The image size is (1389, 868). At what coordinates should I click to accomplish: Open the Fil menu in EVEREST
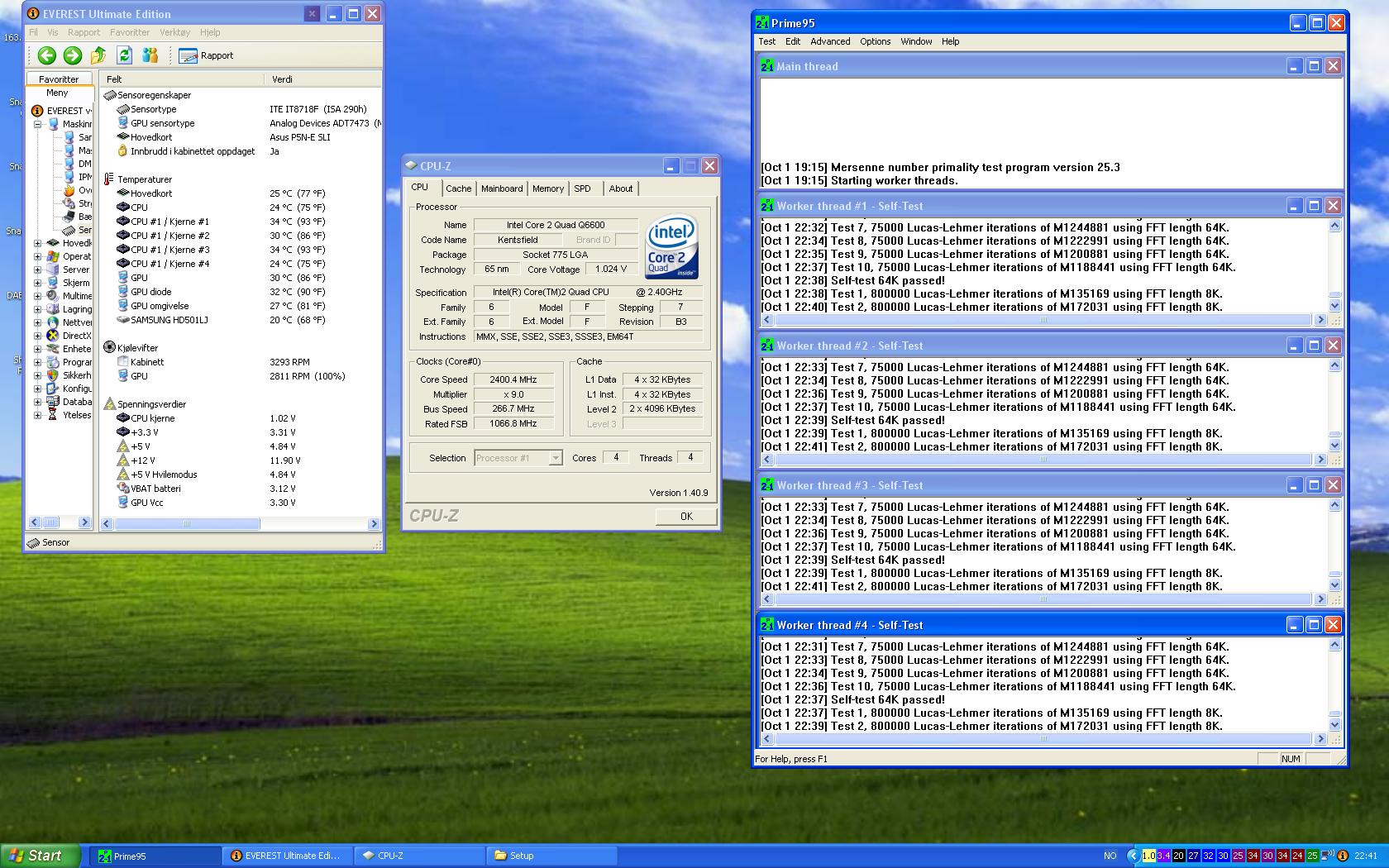(x=33, y=32)
